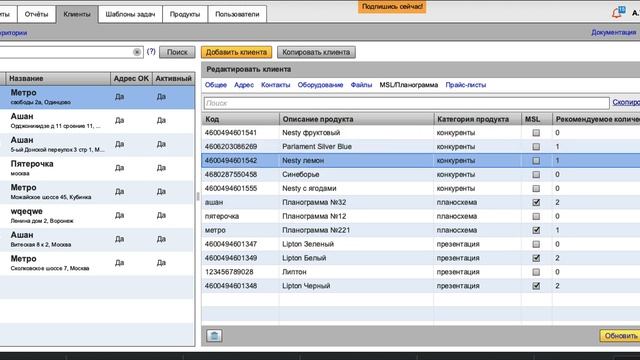Select client Метро Можайское шоссе 45, Кубинка
The width and height of the screenshot is (640, 360).
tap(97, 192)
